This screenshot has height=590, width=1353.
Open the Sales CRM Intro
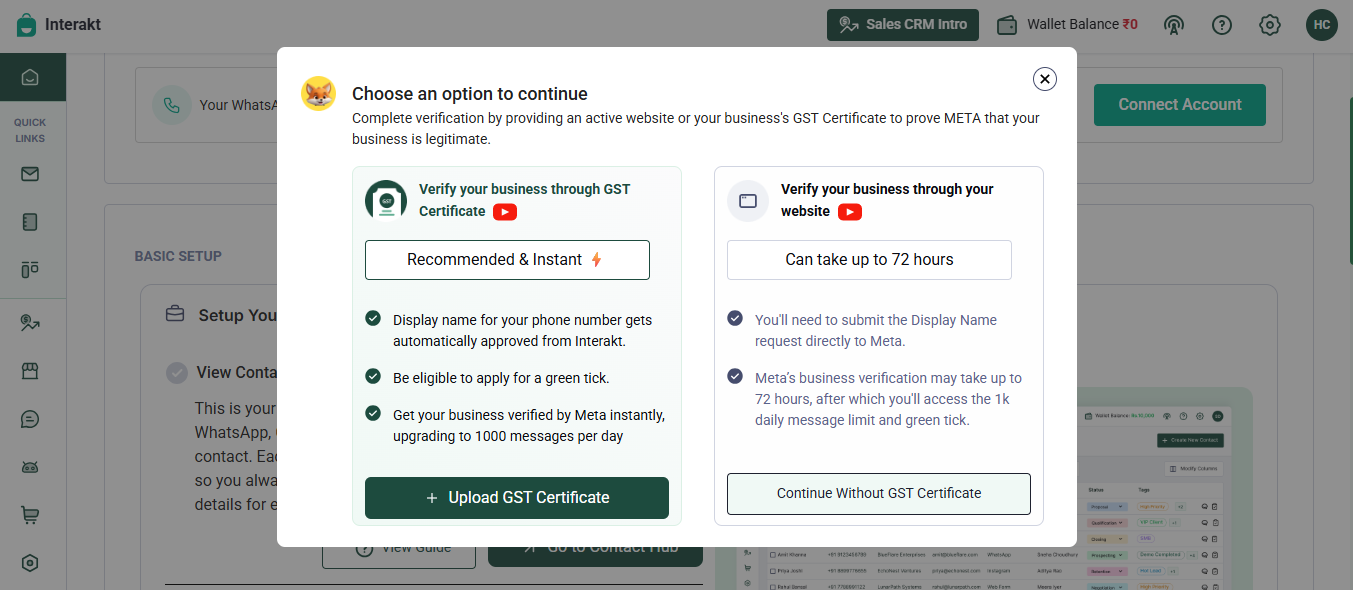click(x=903, y=25)
